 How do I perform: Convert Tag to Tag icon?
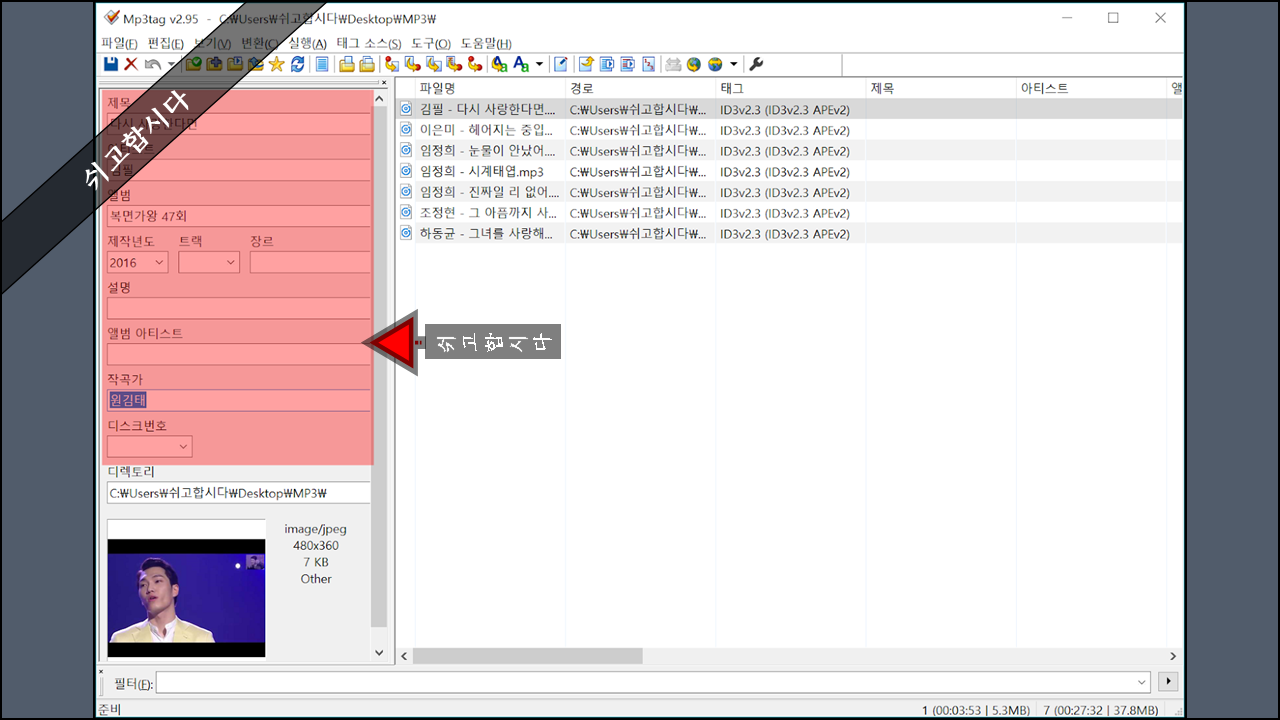[x=474, y=64]
